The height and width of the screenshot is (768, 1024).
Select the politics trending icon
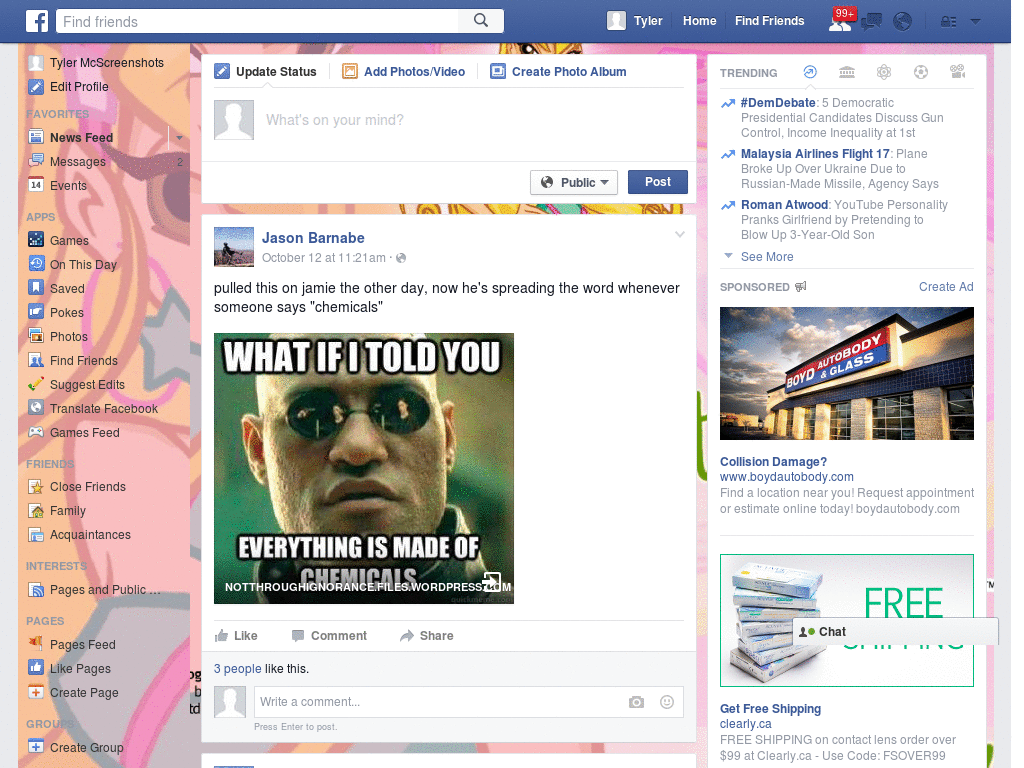pos(847,72)
